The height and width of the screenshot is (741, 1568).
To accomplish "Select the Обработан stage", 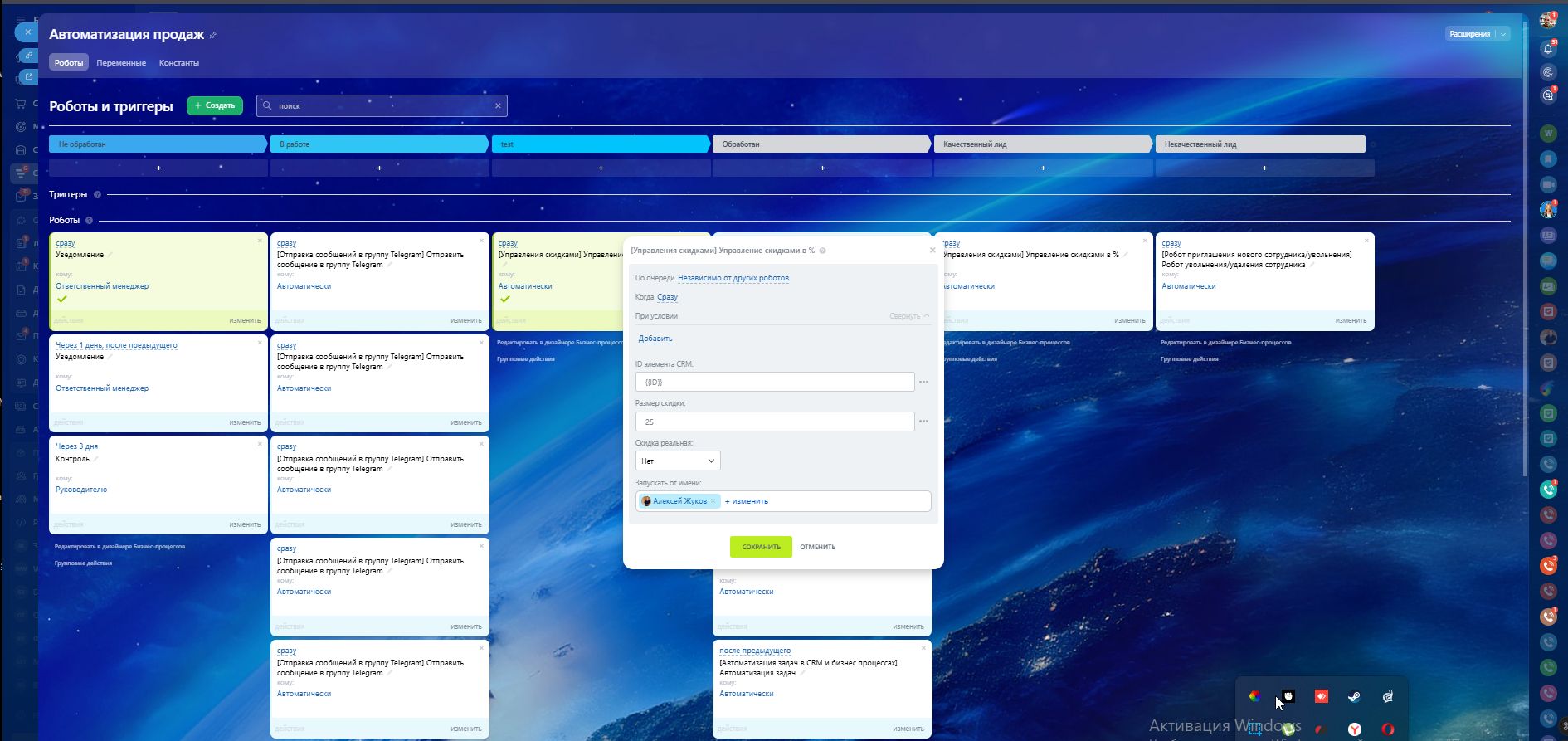I will point(821,144).
